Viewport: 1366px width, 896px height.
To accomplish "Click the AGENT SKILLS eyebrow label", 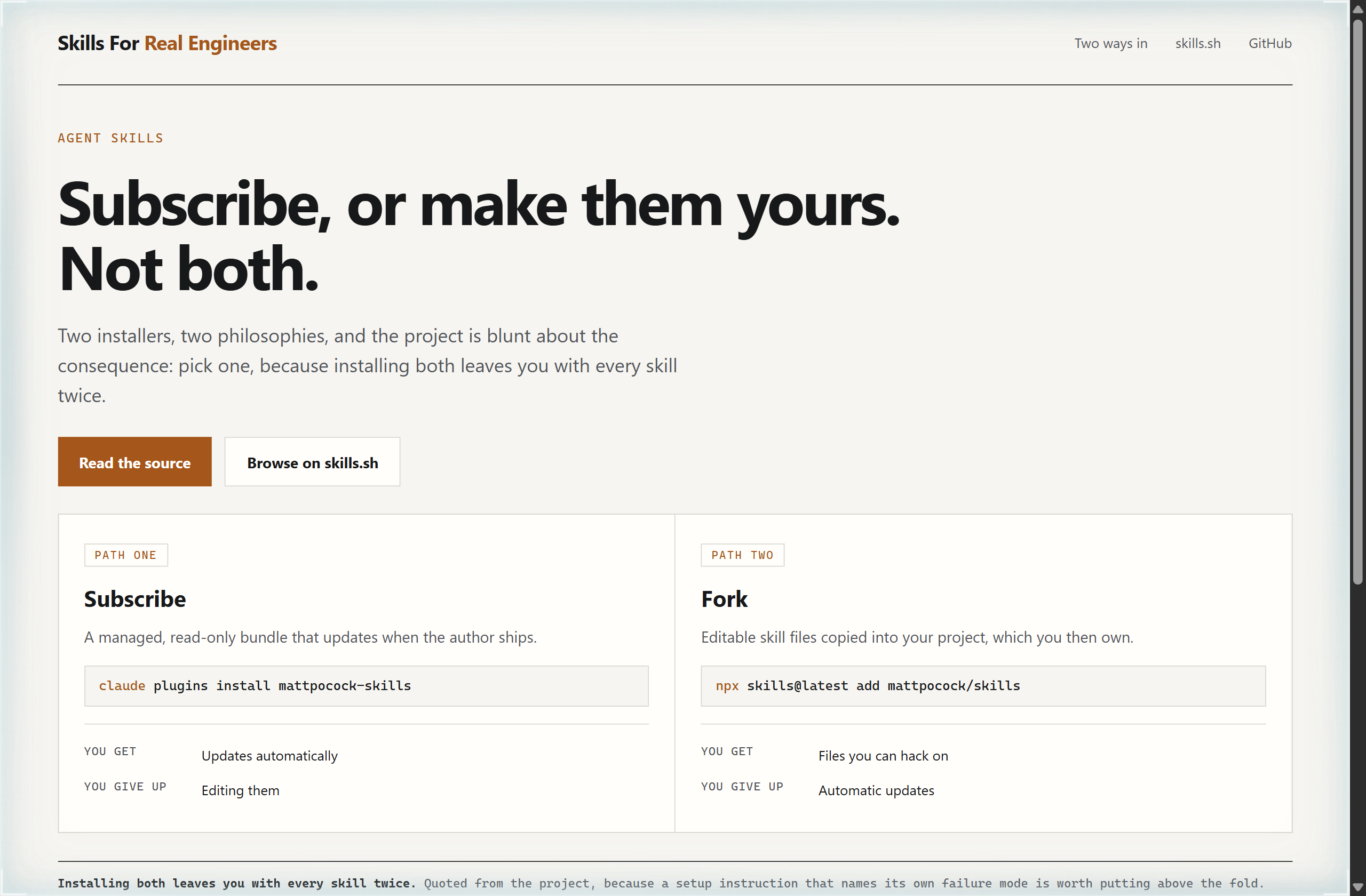I will (110, 138).
